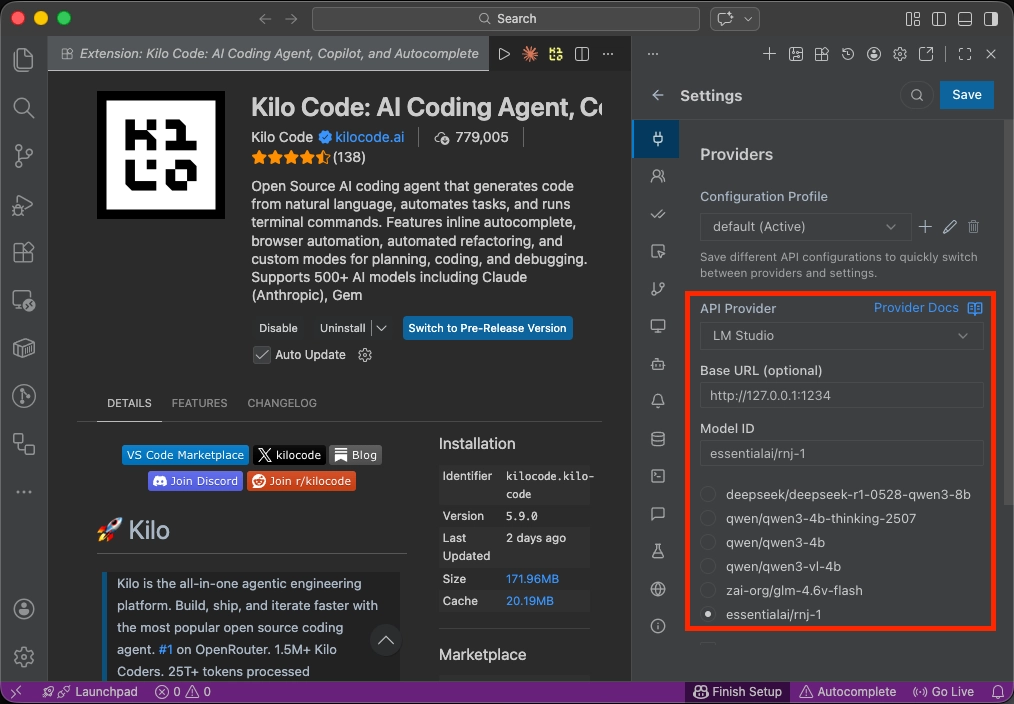The width and height of the screenshot is (1014, 704).
Task: Click into Model ID field
Action: tap(841, 454)
